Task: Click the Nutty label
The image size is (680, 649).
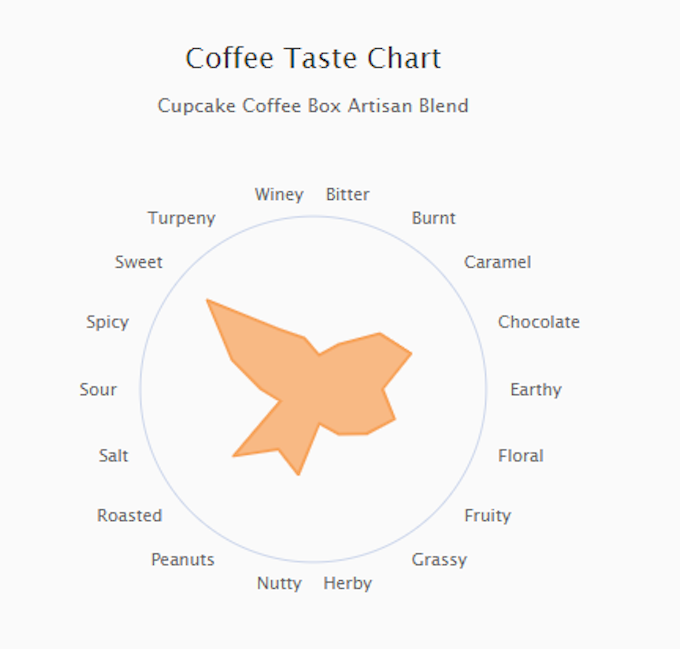Action: pos(279,584)
